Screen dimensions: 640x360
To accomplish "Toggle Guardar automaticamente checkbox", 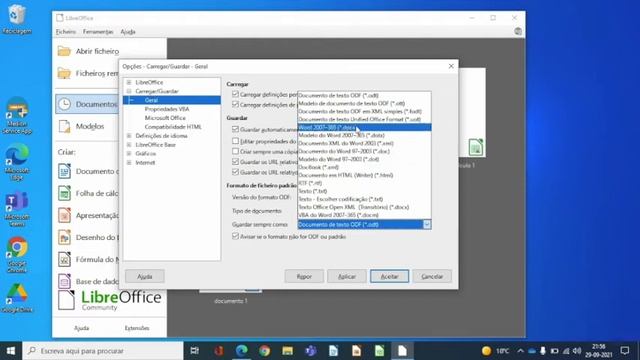I will point(235,129).
